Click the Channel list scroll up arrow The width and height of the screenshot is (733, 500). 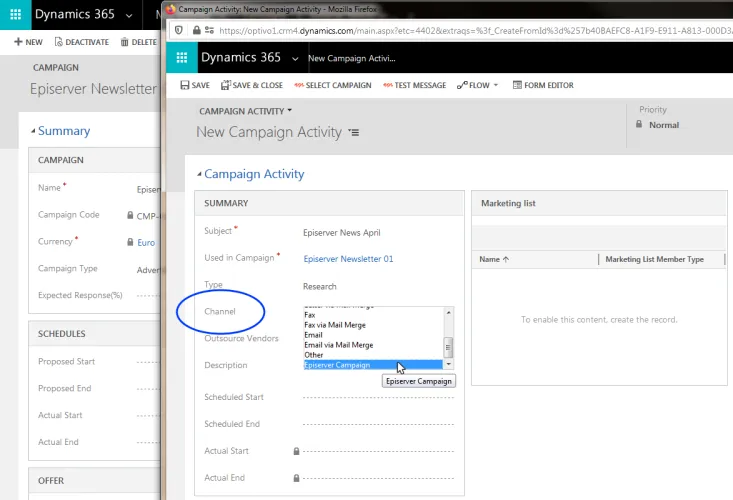tap(449, 312)
